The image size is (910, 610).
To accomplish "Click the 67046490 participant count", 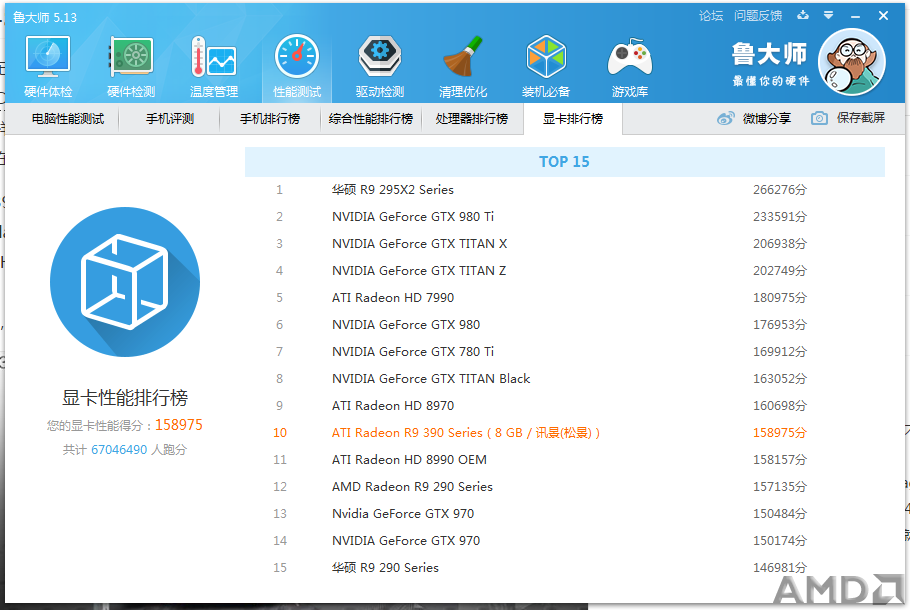I will pos(119,450).
